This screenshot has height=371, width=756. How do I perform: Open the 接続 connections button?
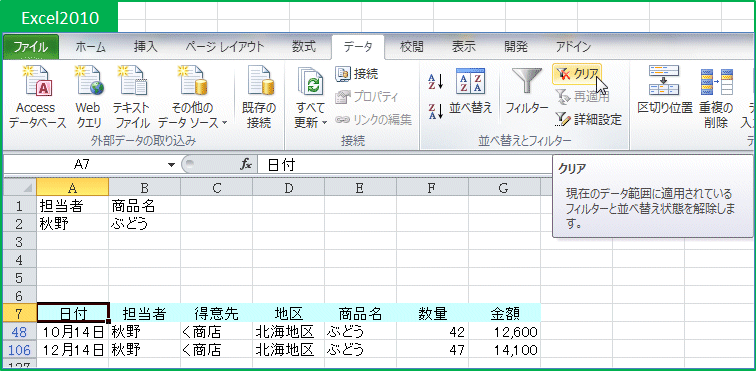click(x=357, y=74)
